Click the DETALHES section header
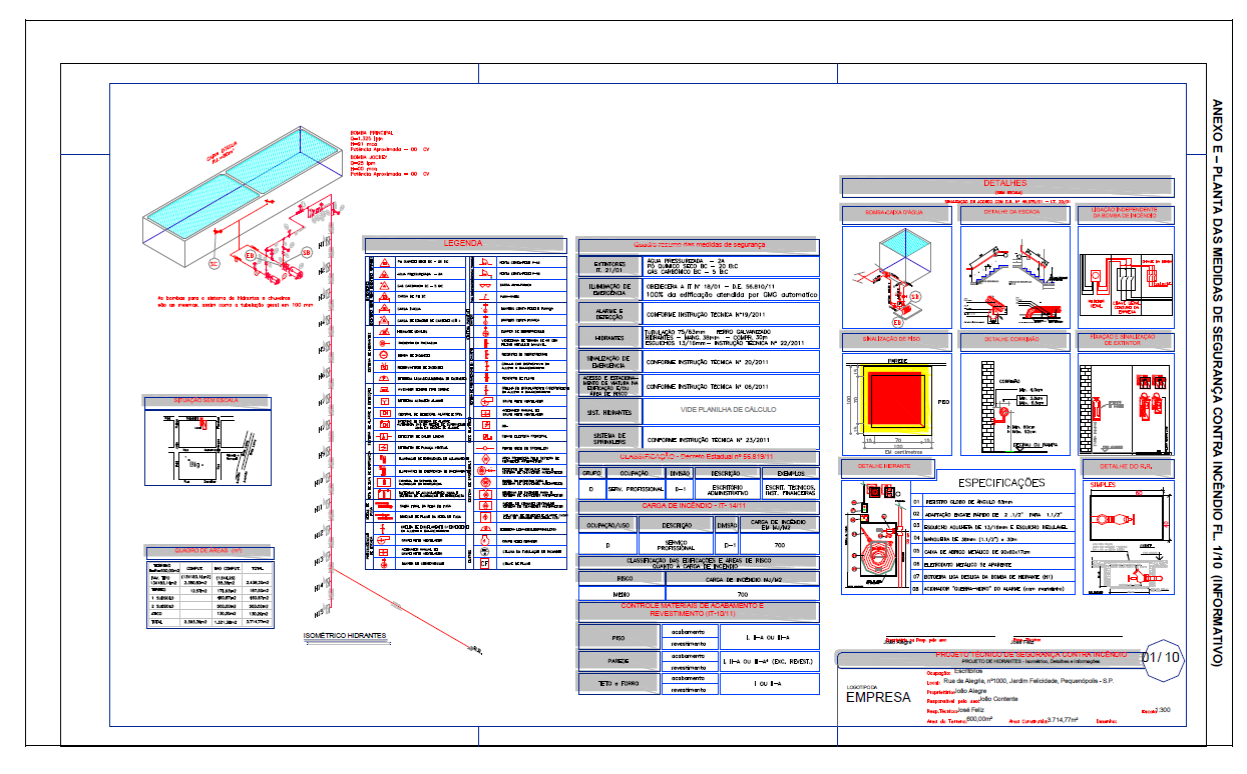This screenshot has height=774, width=1247. point(1005,185)
